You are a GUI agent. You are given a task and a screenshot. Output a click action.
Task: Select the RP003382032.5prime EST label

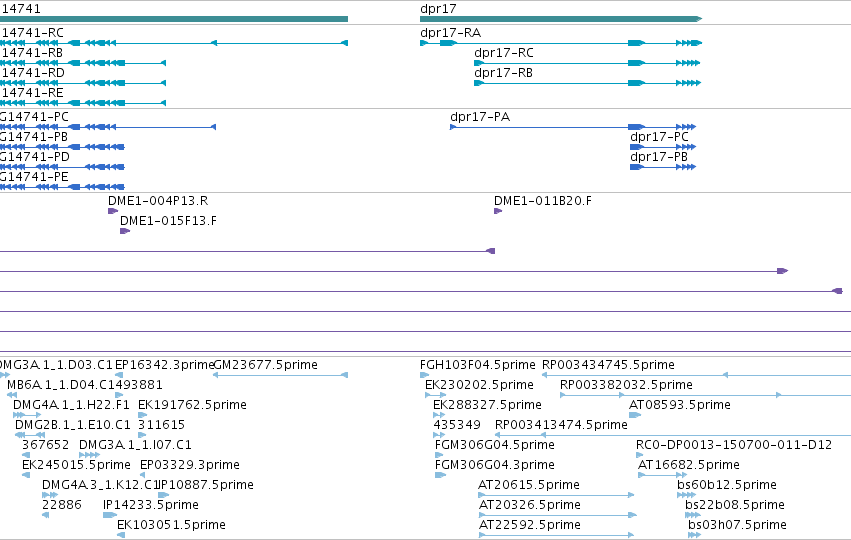point(626,385)
